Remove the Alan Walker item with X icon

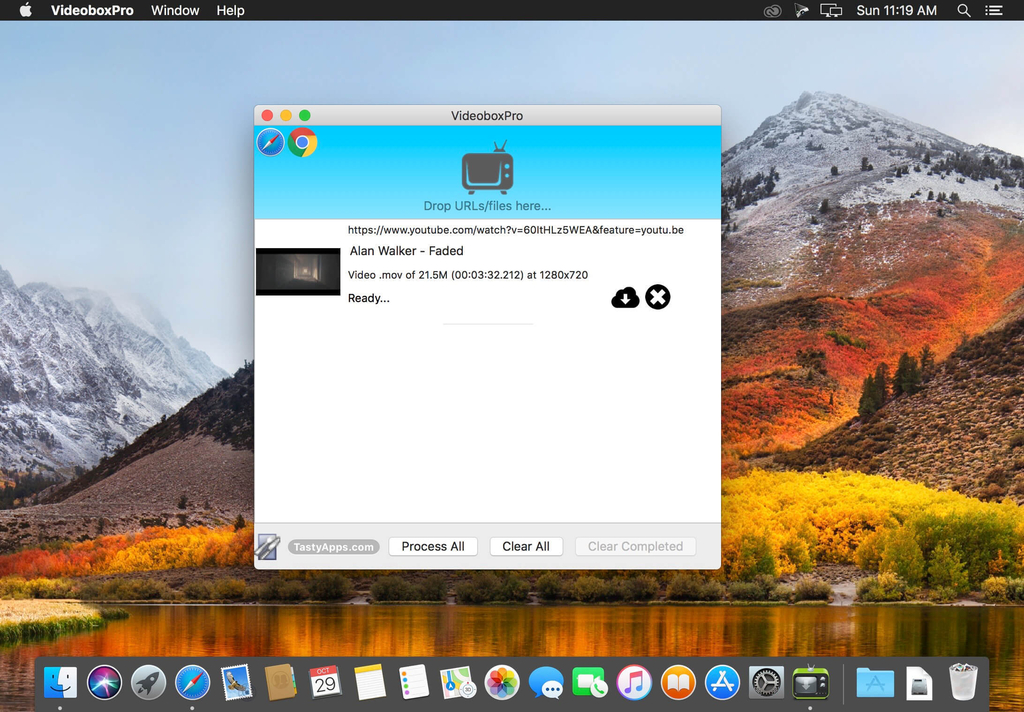[658, 297]
